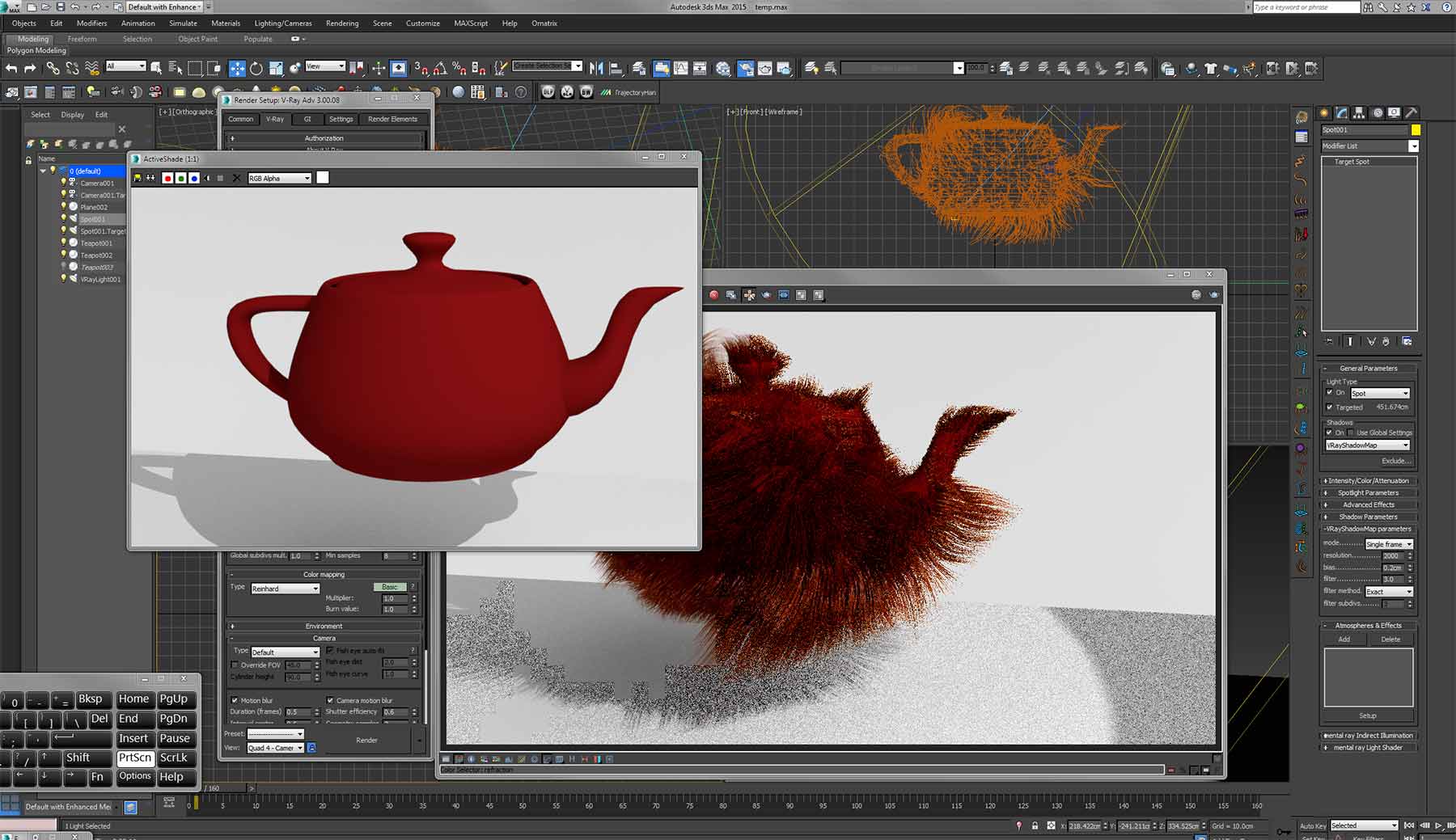Switch to the GI tab in Render Setup
This screenshot has height=840, width=1456.
tap(307, 119)
